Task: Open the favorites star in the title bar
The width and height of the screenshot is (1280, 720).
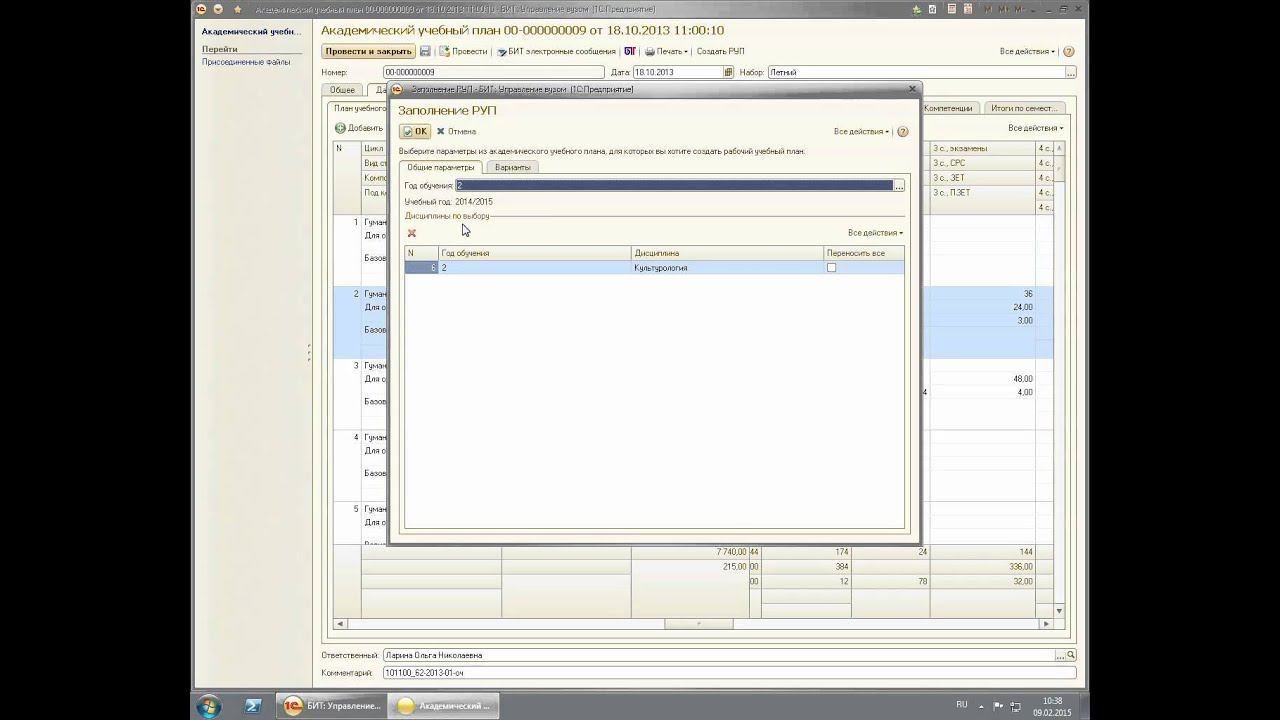Action: (237, 9)
